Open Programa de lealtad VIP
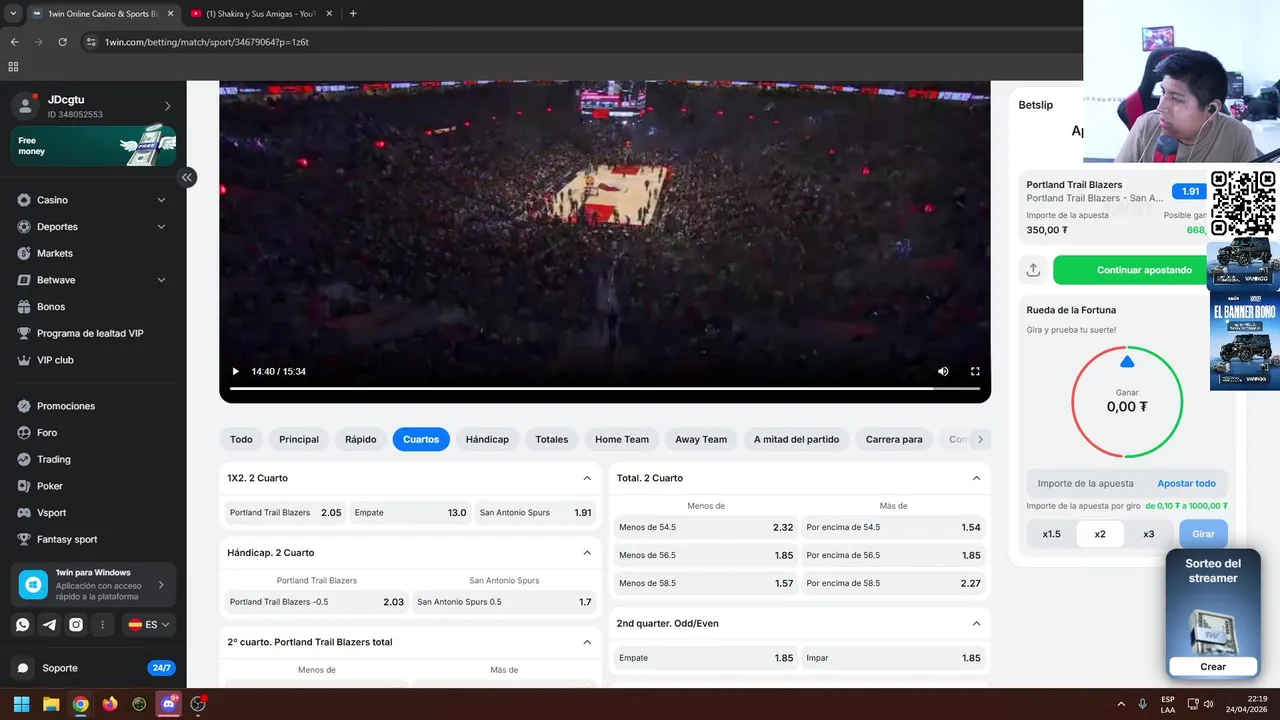This screenshot has width=1280, height=720. pyautogui.click(x=90, y=333)
